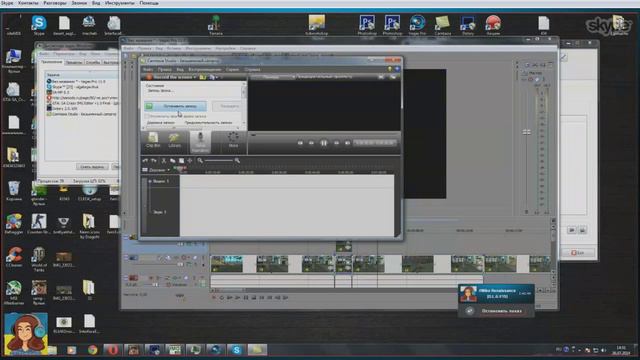This screenshot has width=640, height=360.
Task: Click Camtasia preview seek bar
Action: 324,134
